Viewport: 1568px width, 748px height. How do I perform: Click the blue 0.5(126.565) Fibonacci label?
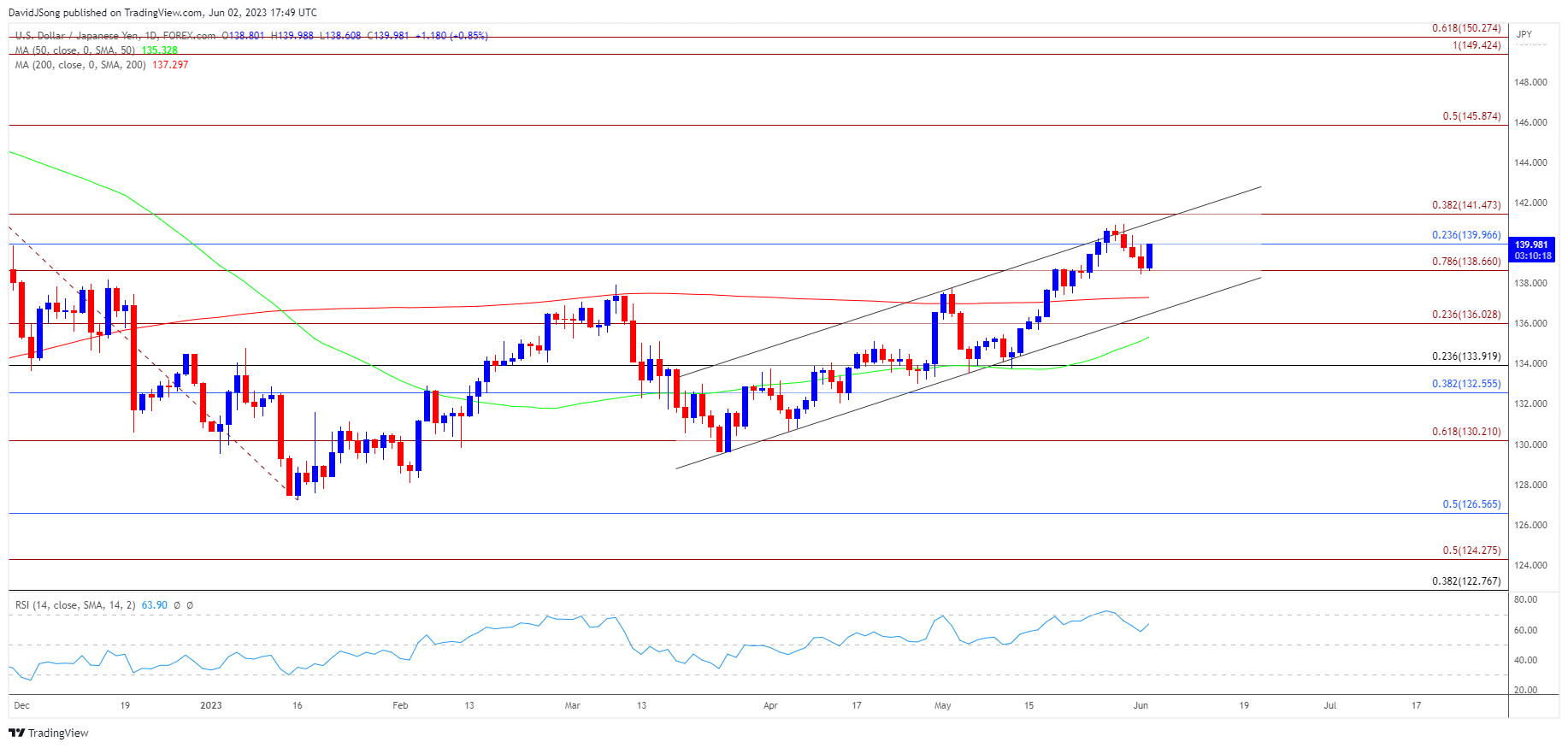(x=1471, y=504)
